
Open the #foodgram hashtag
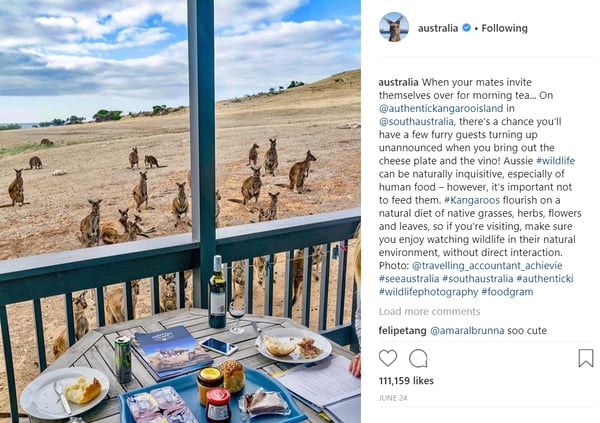coord(507,292)
